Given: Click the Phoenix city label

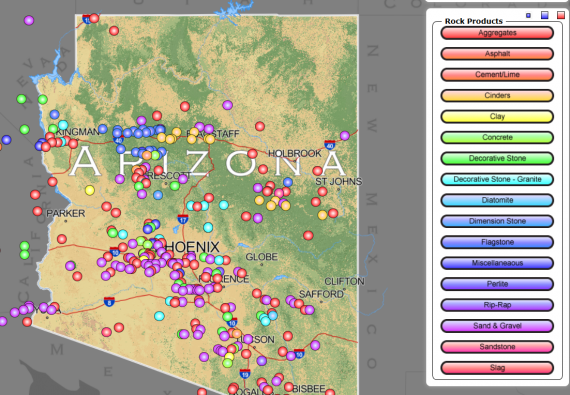Looking at the screenshot, I should click(192, 247).
